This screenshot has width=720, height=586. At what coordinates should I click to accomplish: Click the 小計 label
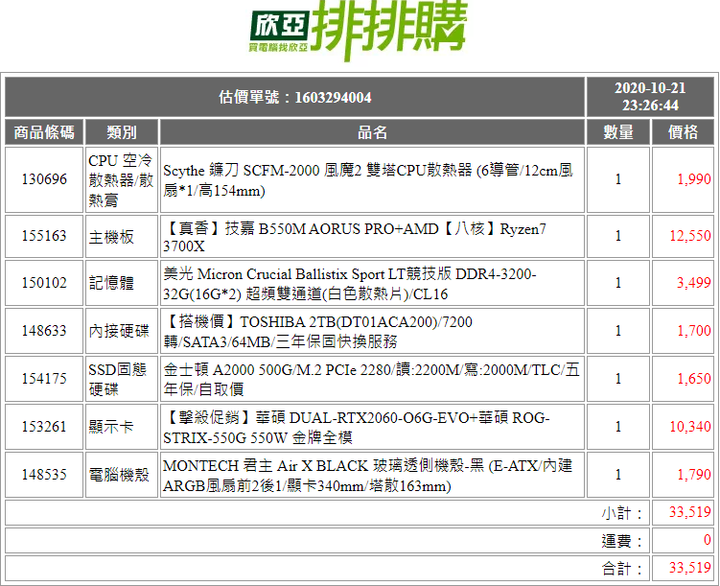click(622, 513)
